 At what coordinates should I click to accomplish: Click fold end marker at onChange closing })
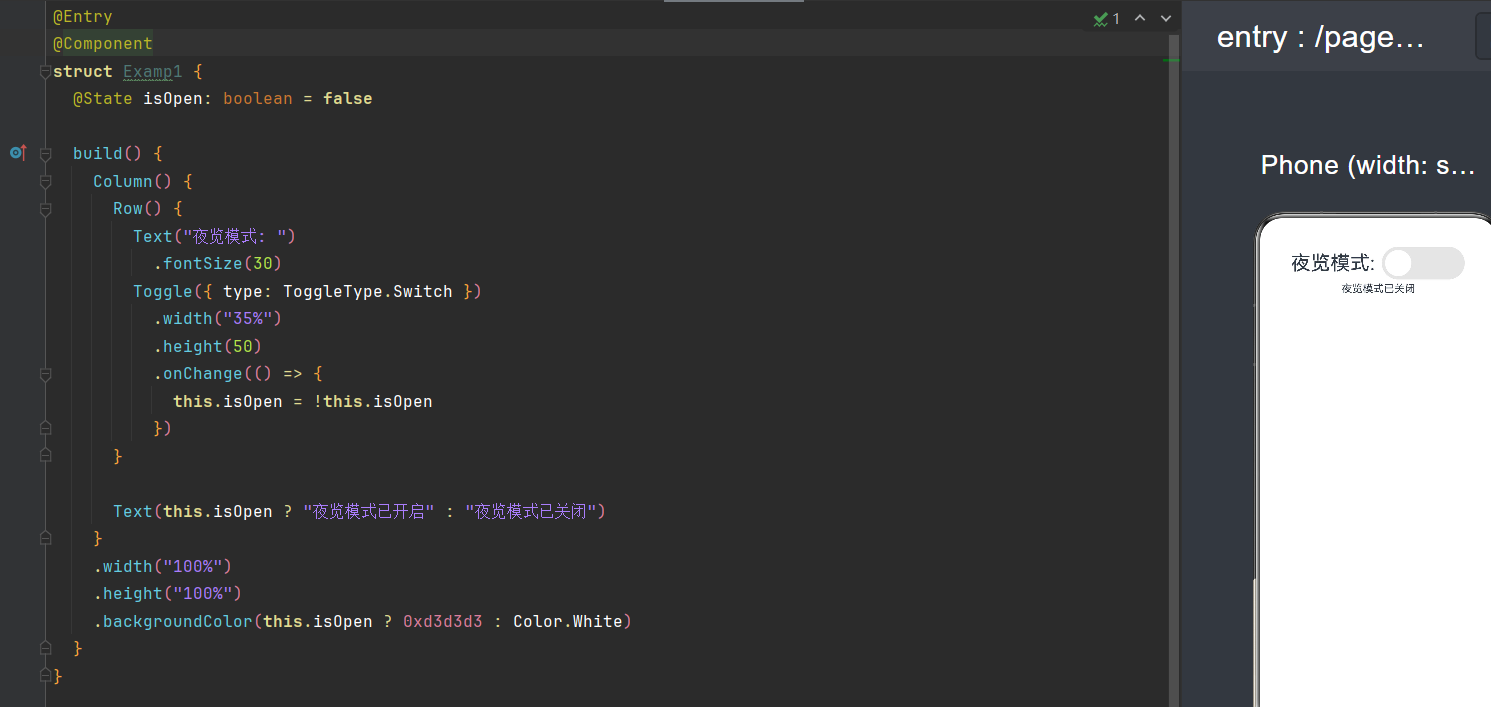[x=45, y=428]
